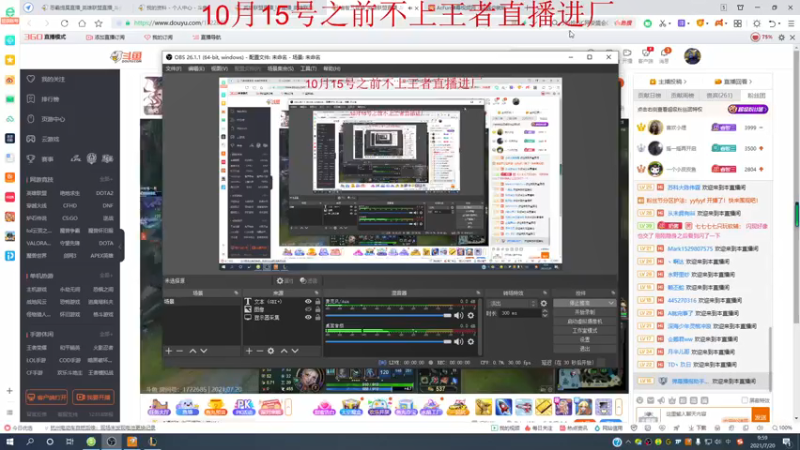Click bookmark star icon beside address bar
The image size is (800, 450).
(98, 23)
